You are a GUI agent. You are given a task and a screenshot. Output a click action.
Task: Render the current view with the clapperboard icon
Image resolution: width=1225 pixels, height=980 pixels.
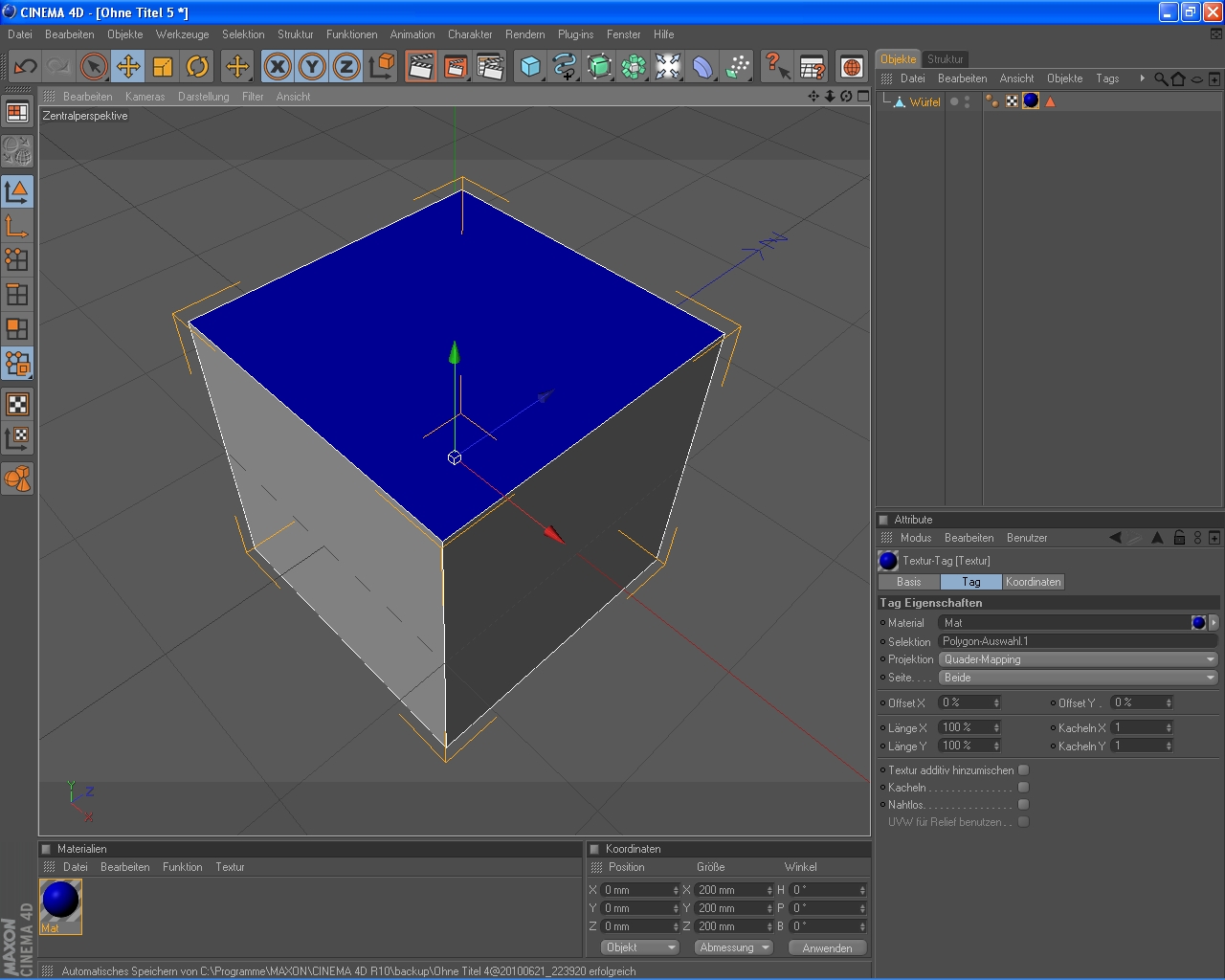click(x=421, y=66)
